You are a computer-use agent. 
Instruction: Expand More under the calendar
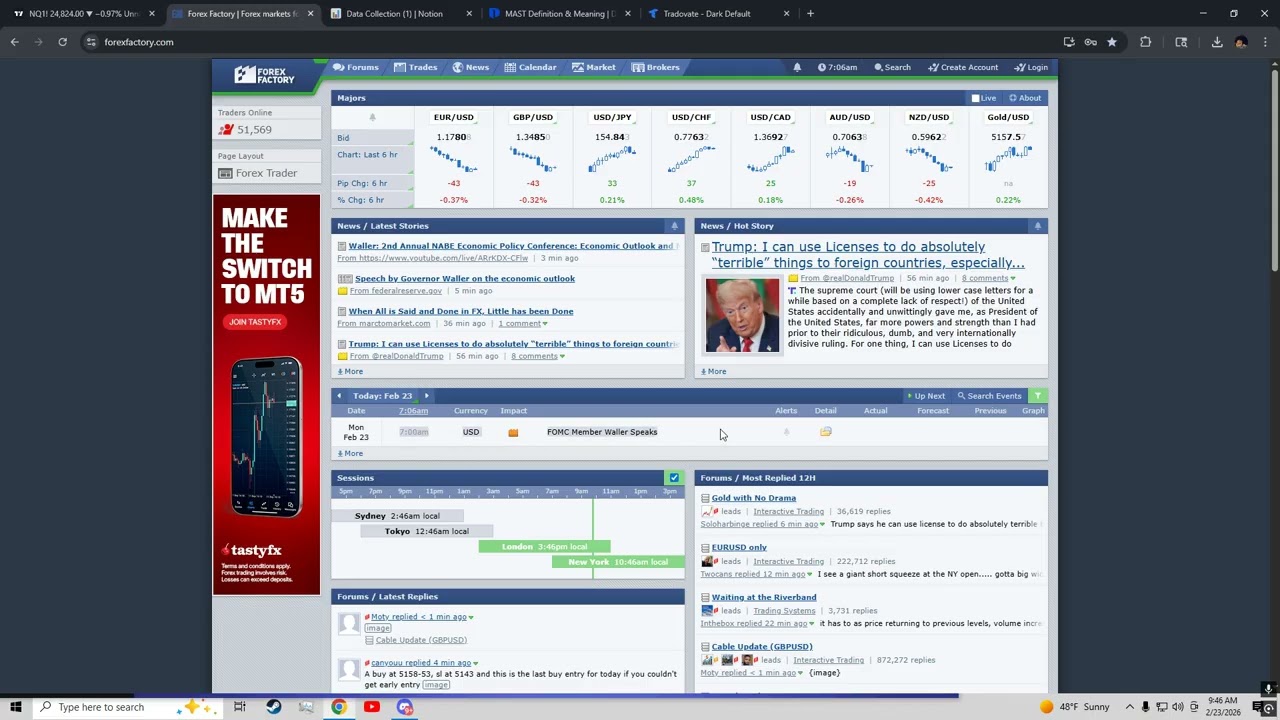(350, 453)
